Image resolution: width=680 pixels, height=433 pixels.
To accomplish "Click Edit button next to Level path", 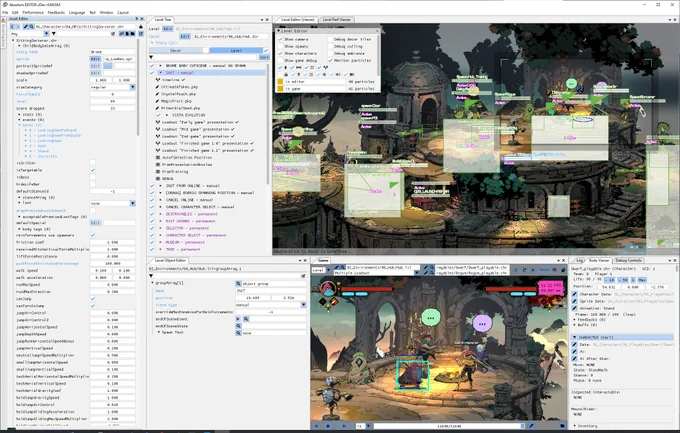I will [168, 29].
